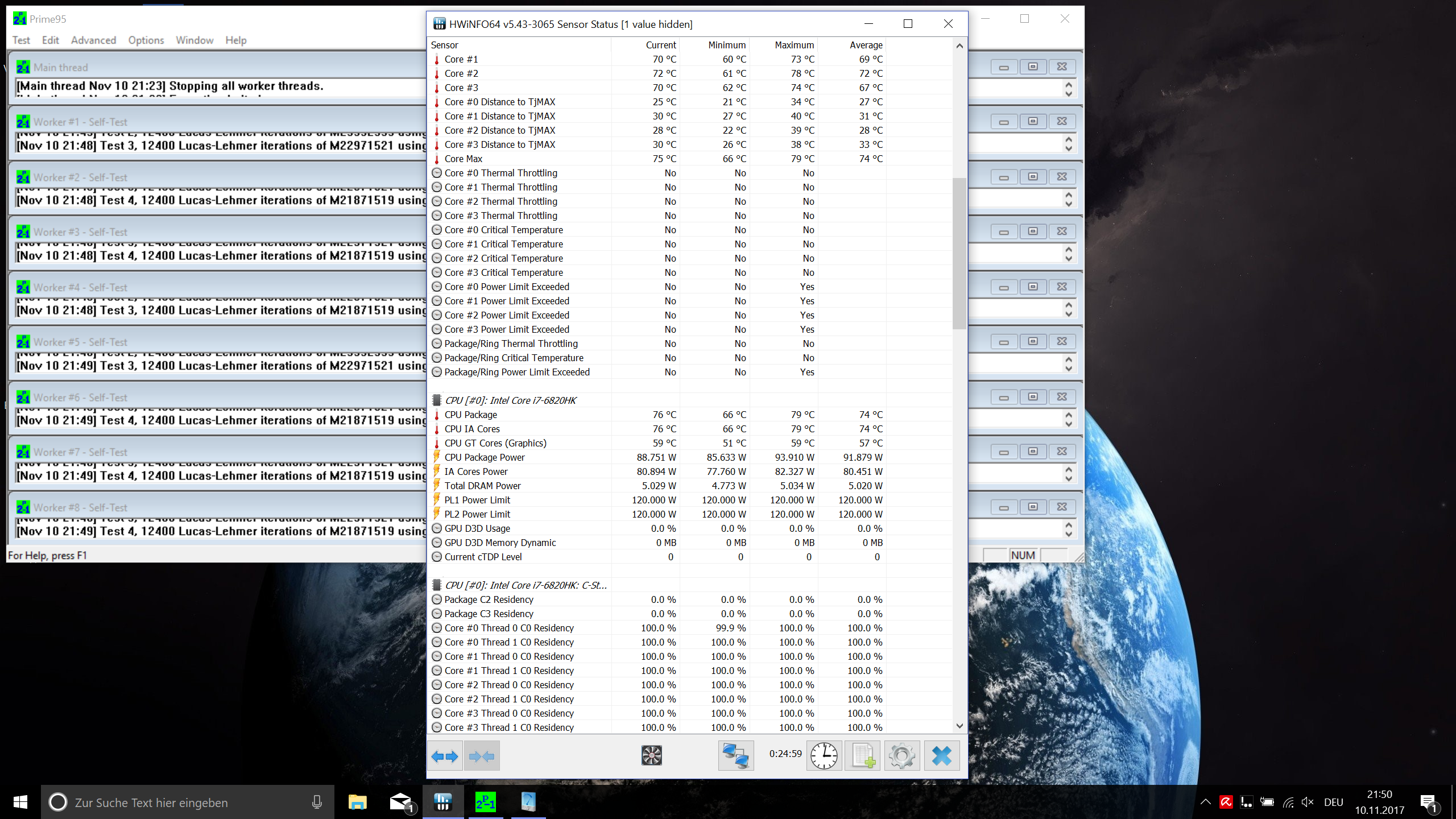Click the Average column header
The image size is (1456, 819).
(x=866, y=45)
